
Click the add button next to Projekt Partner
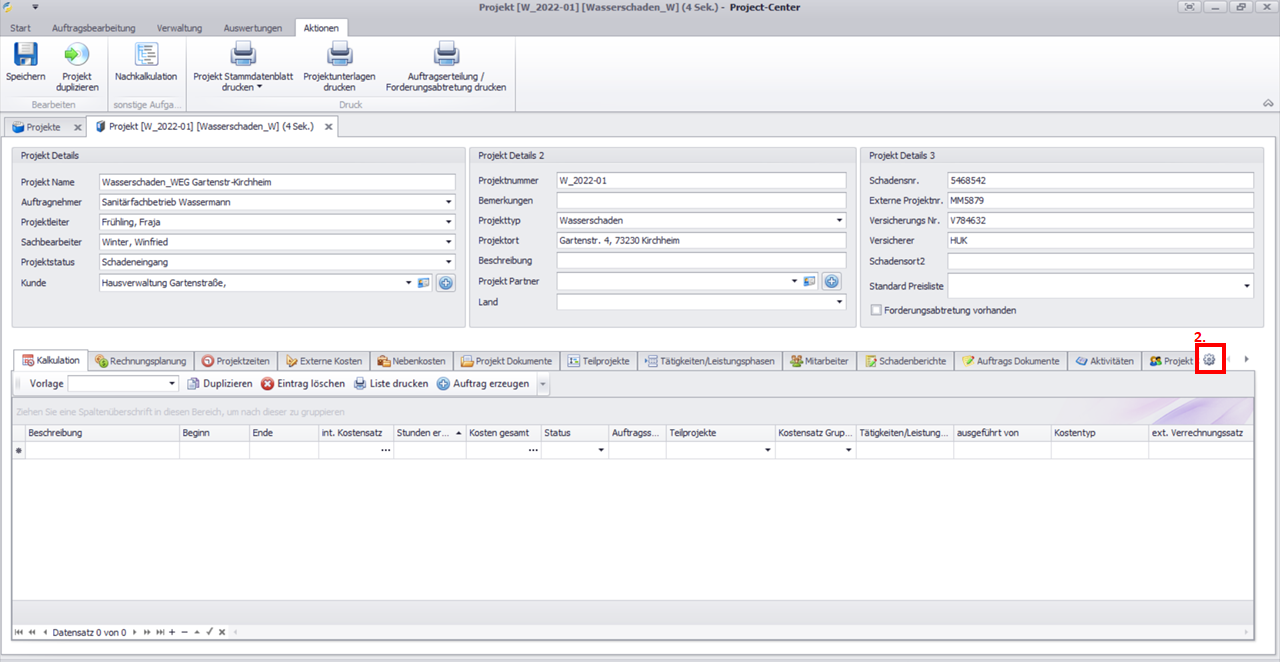tap(831, 282)
